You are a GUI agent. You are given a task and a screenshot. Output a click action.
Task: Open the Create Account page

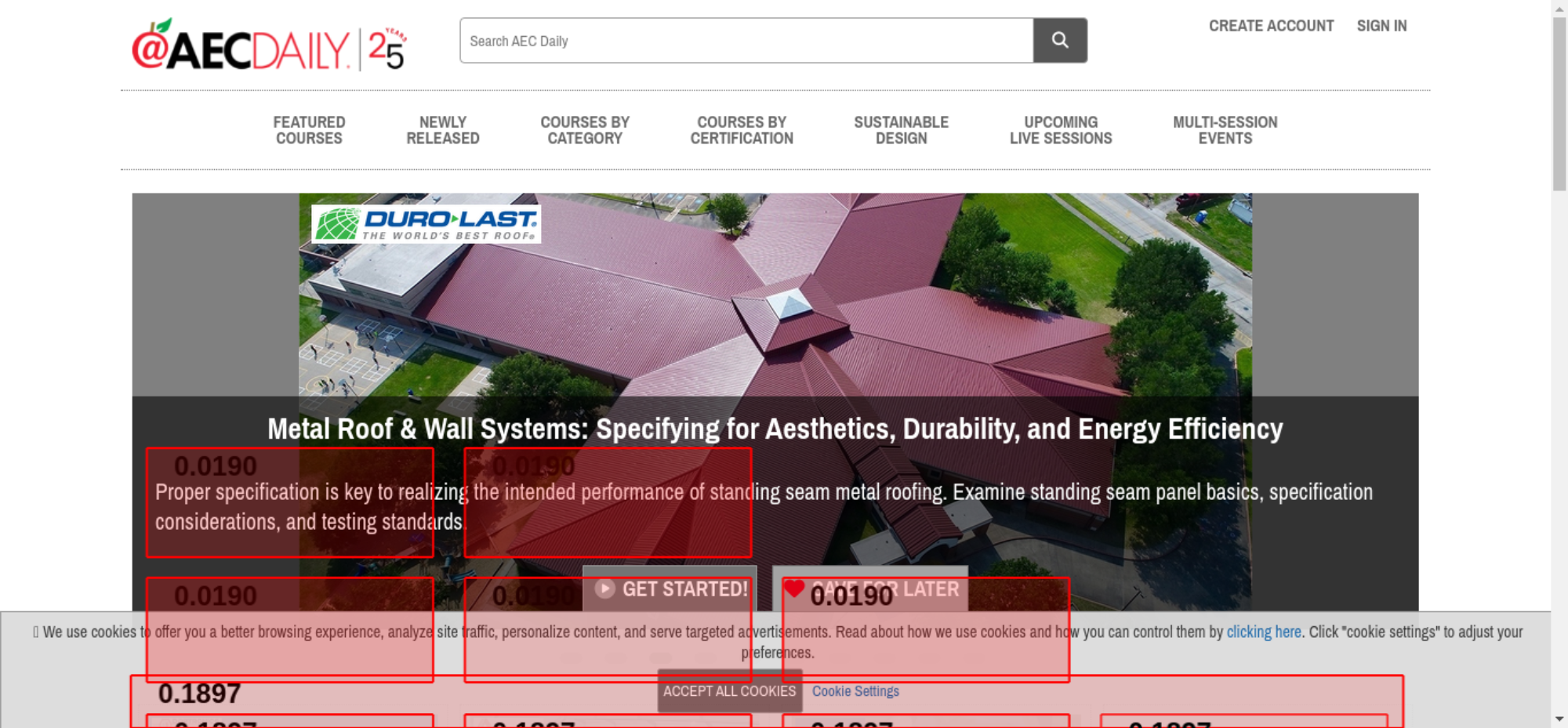[1270, 26]
